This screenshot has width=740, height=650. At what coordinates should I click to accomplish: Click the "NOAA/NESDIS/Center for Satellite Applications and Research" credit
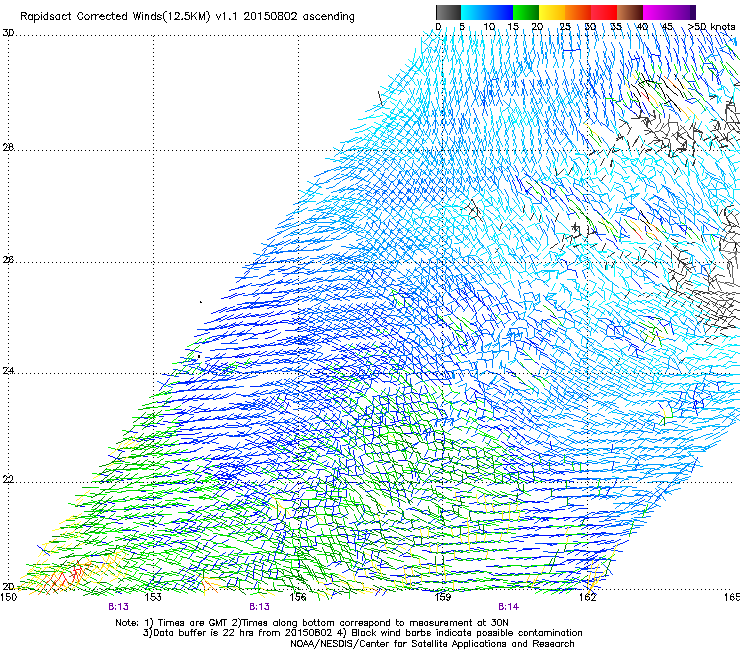pyautogui.click(x=432, y=644)
